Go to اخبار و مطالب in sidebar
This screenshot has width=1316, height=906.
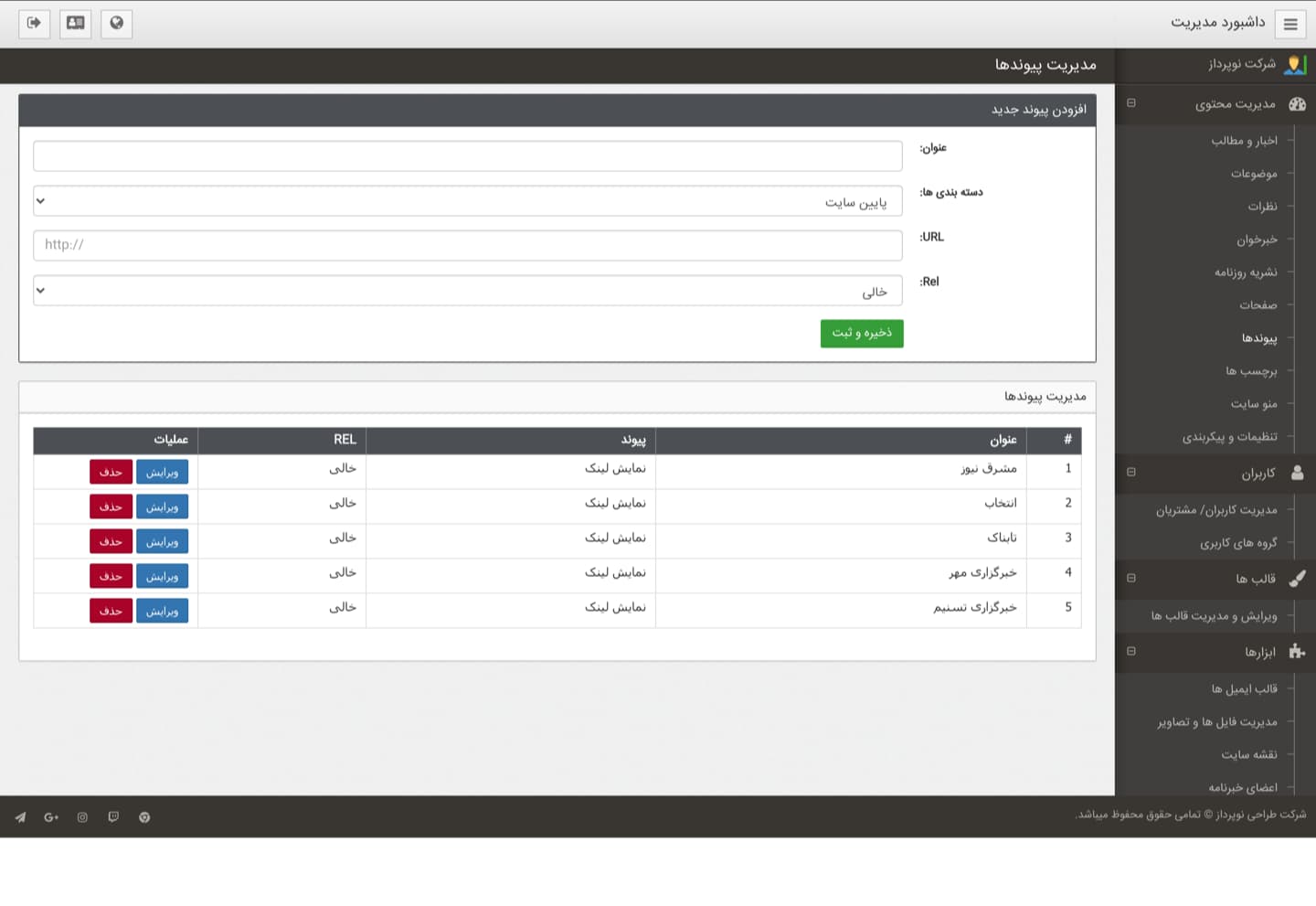(x=1244, y=141)
